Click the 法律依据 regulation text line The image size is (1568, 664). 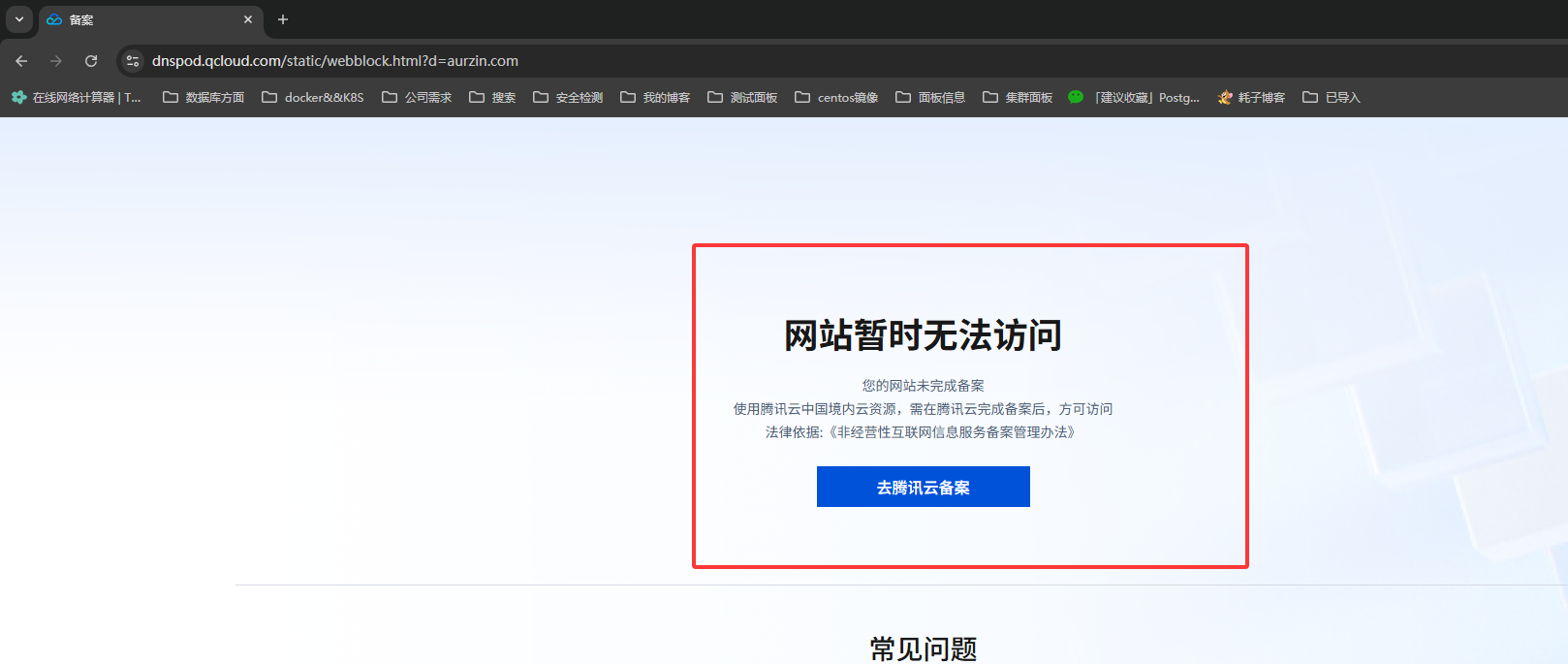pos(924,432)
